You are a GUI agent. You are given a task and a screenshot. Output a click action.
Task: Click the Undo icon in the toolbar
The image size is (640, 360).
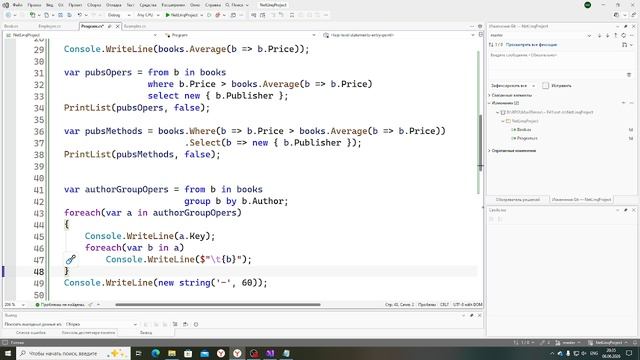coord(80,15)
